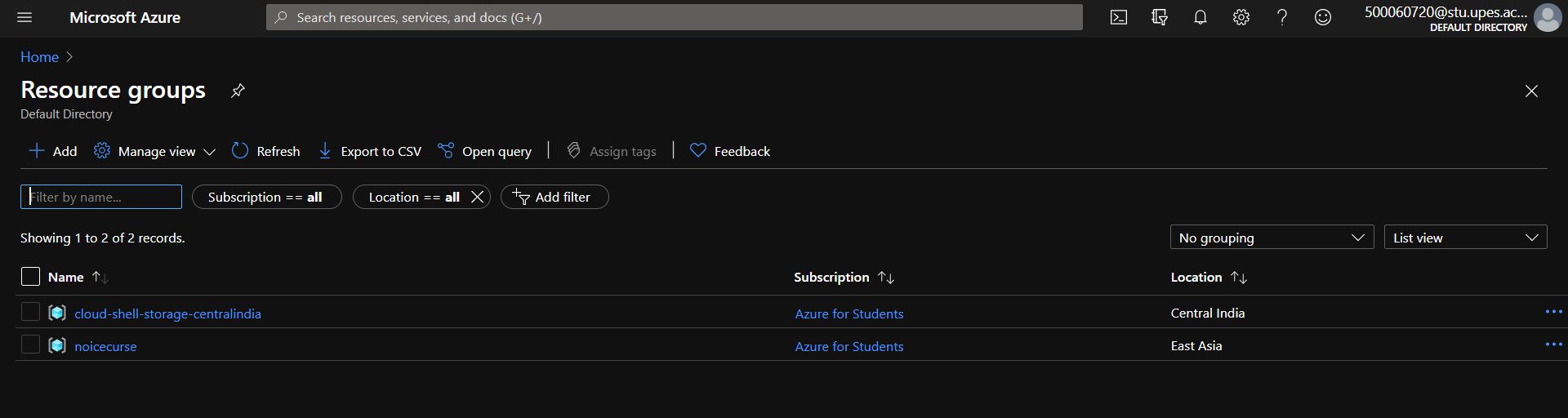This screenshot has width=1568, height=418.
Task: Click the feedback smiley icon
Action: pos(1323,17)
